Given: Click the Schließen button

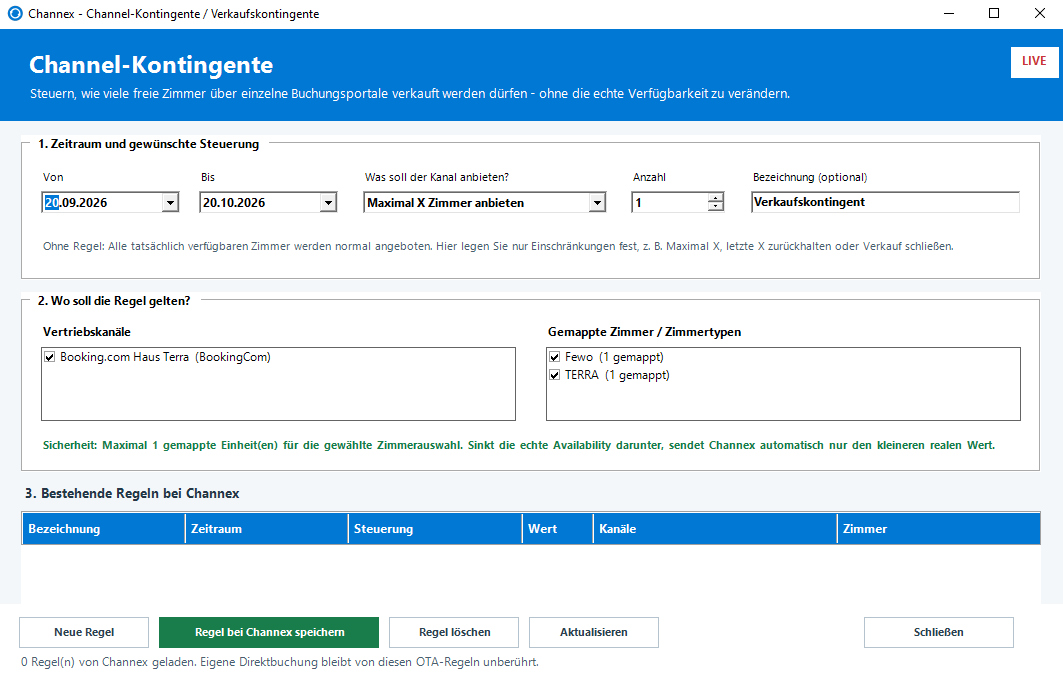Looking at the screenshot, I should (939, 632).
